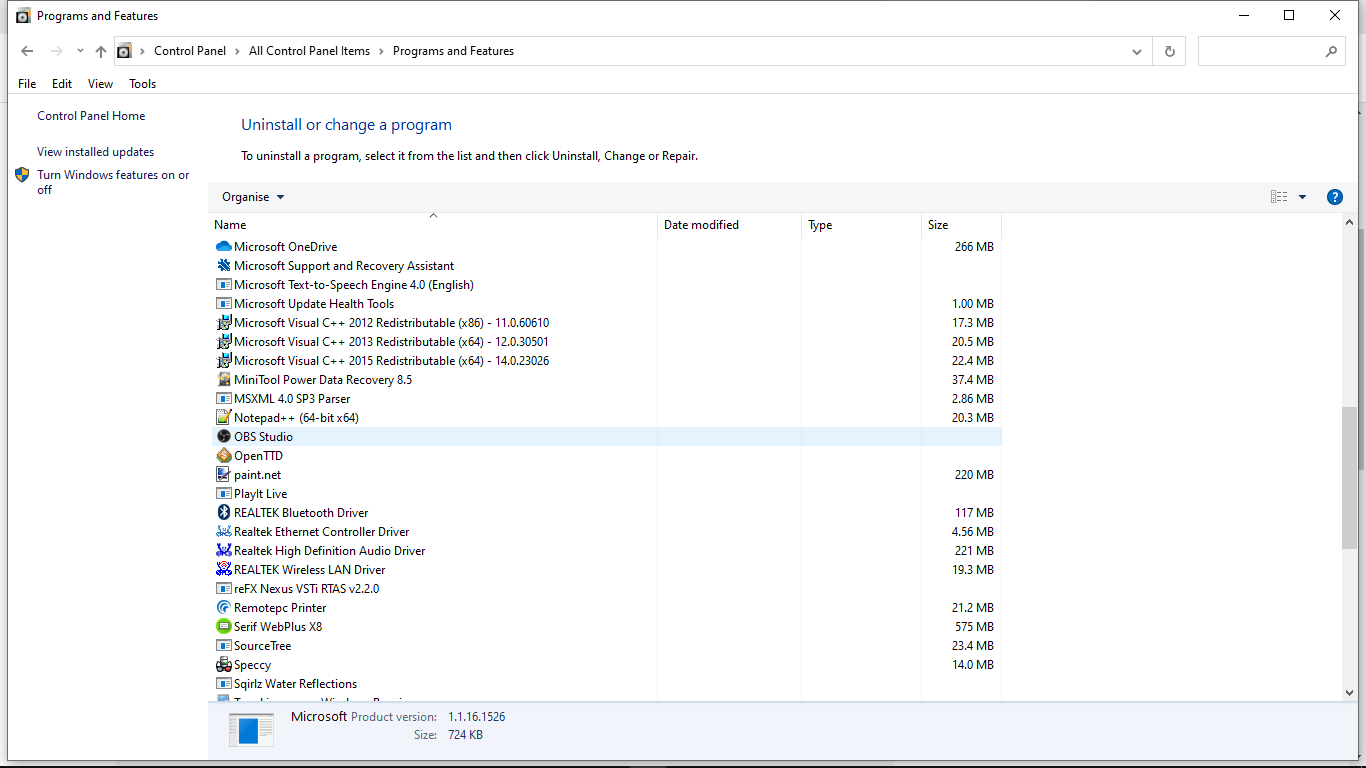
Task: Click the 266 MB size value
Action: click(974, 247)
